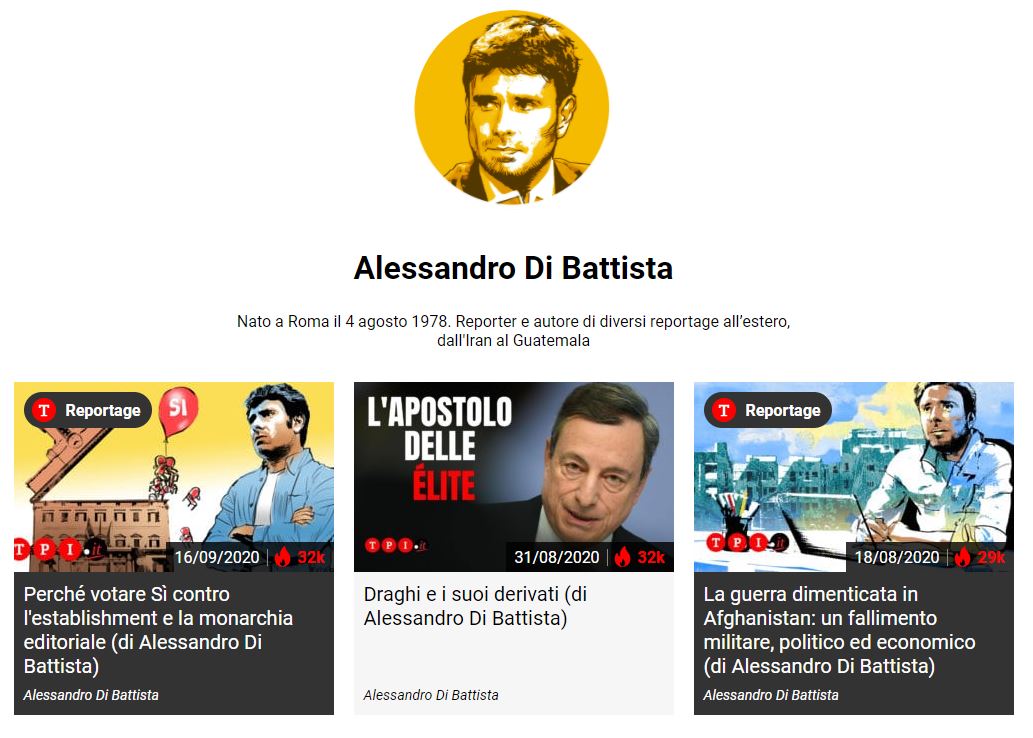Open the Reportage tag on the Afghanistan article
Image resolution: width=1033 pixels, height=738 pixels.
pyautogui.click(x=768, y=410)
